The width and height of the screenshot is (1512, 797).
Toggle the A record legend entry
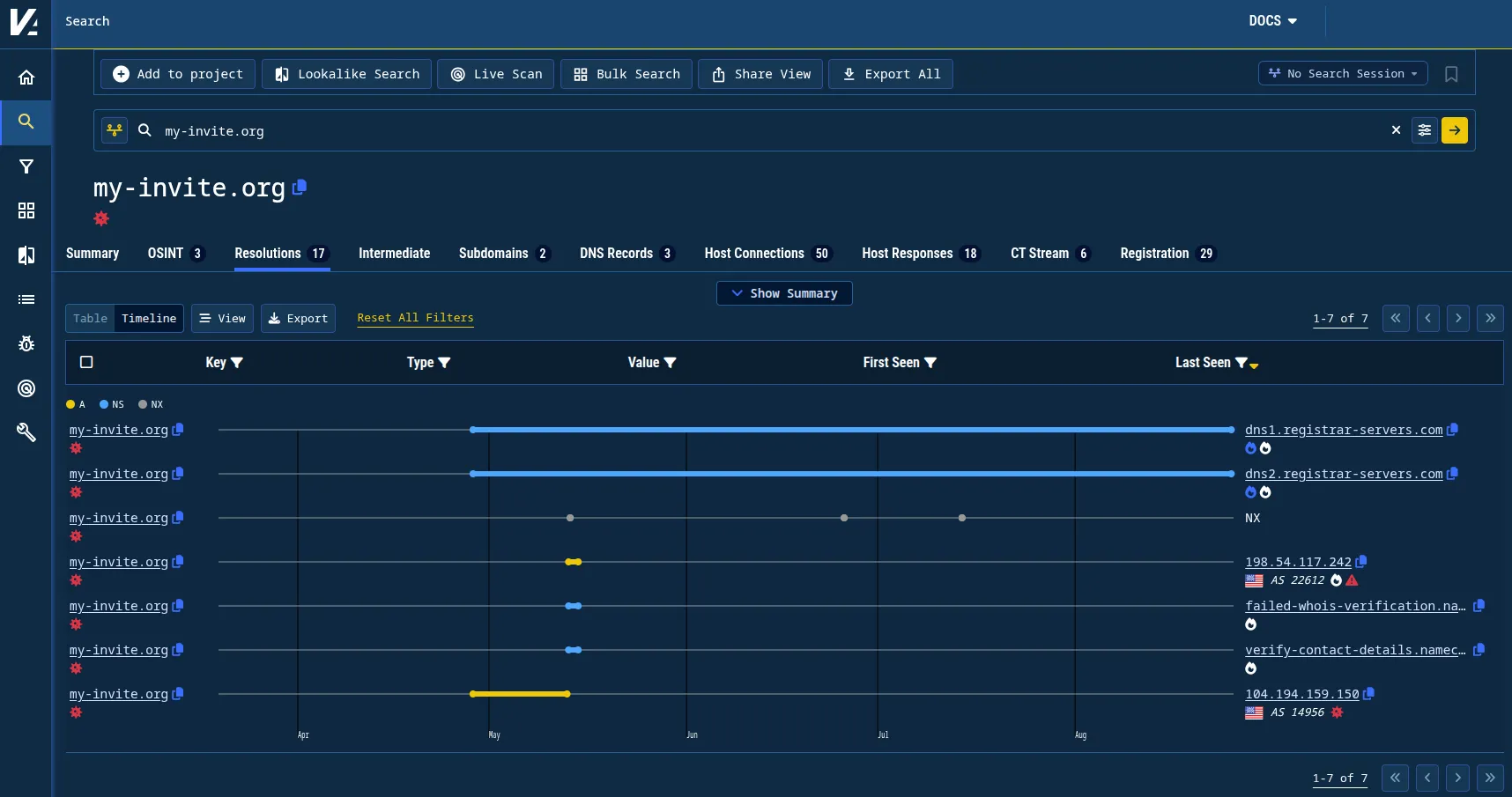pyautogui.click(x=76, y=404)
